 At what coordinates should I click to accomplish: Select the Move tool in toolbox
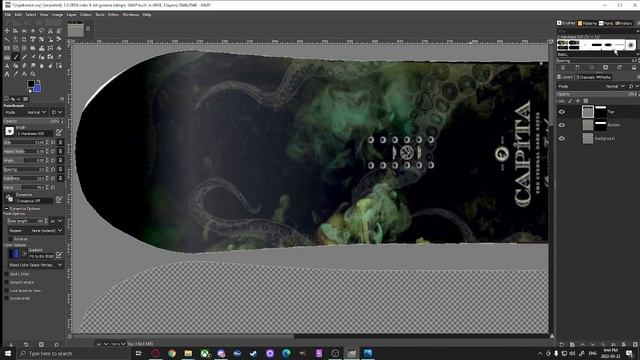(x=7, y=31)
